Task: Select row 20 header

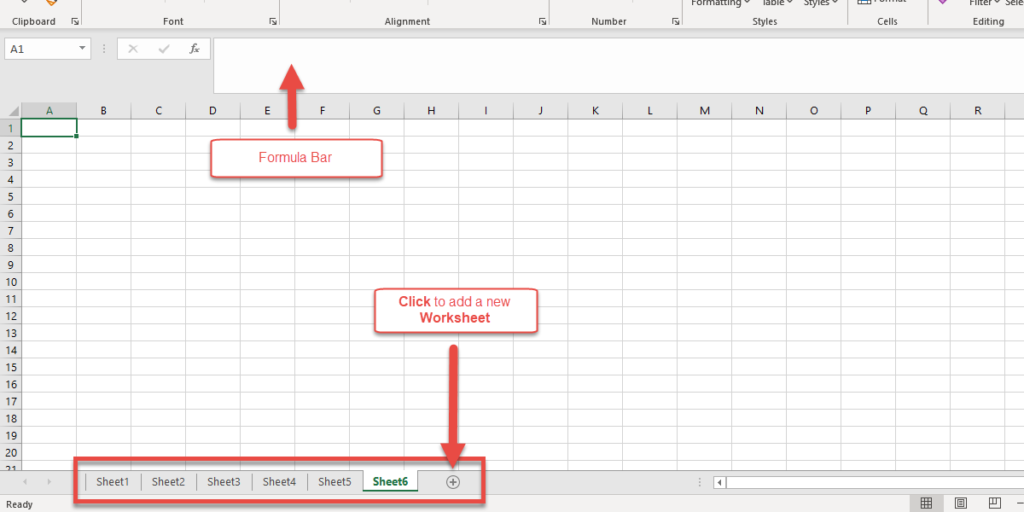Action: 10,453
